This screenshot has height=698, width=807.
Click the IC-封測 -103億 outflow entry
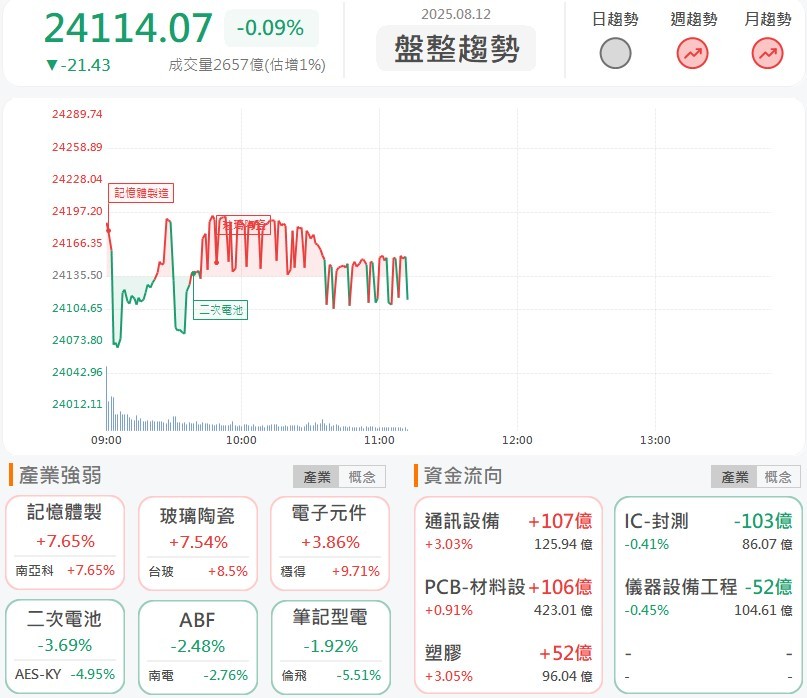pos(708,531)
